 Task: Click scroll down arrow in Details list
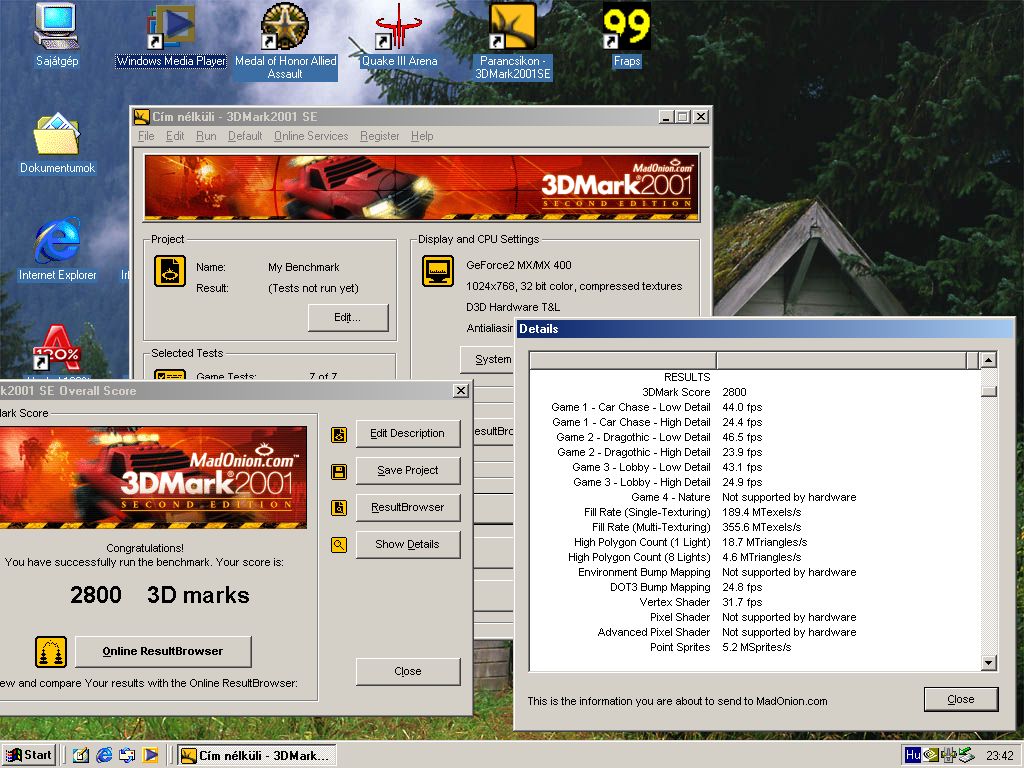click(989, 663)
